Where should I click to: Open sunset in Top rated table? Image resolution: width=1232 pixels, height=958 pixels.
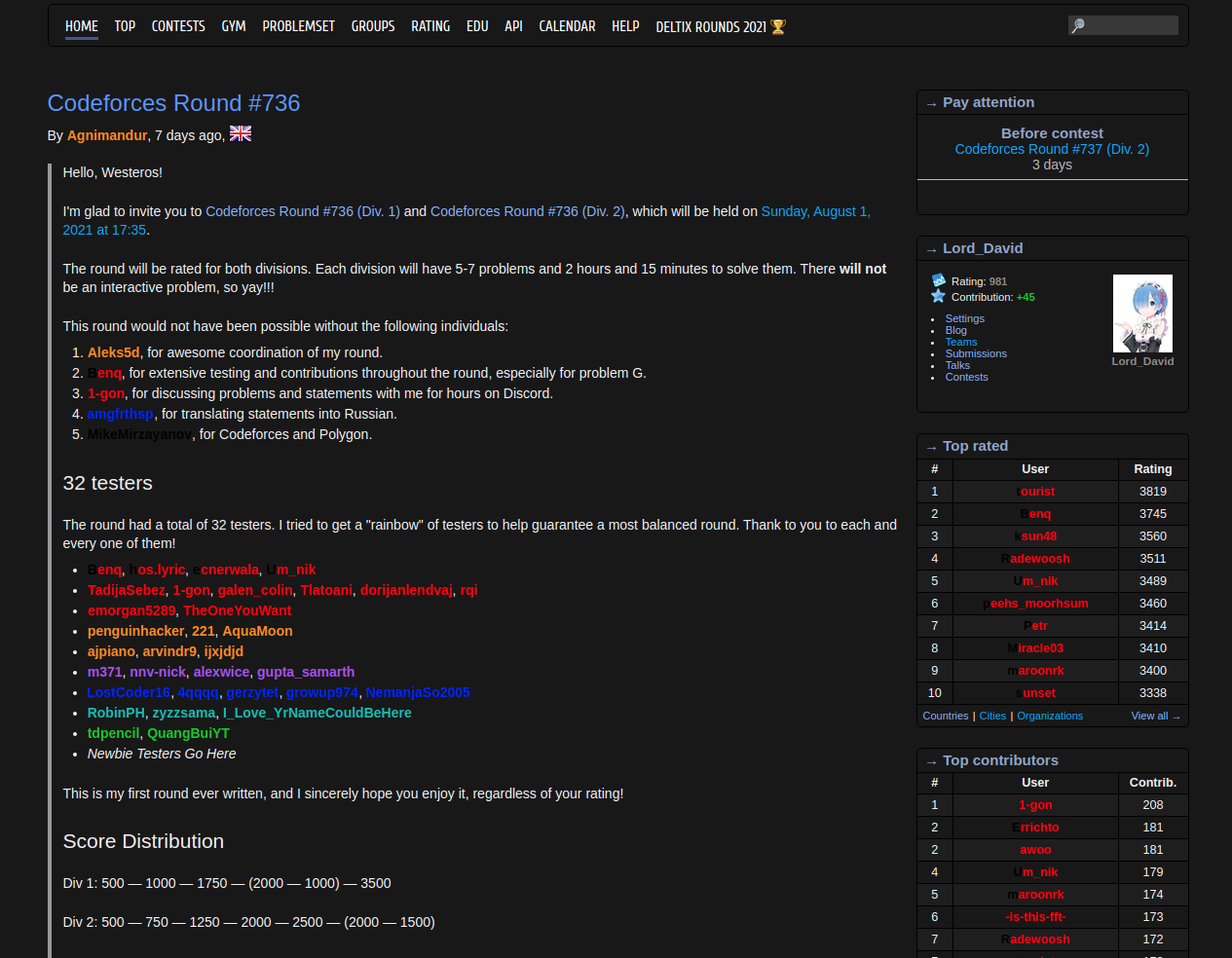click(x=1035, y=693)
